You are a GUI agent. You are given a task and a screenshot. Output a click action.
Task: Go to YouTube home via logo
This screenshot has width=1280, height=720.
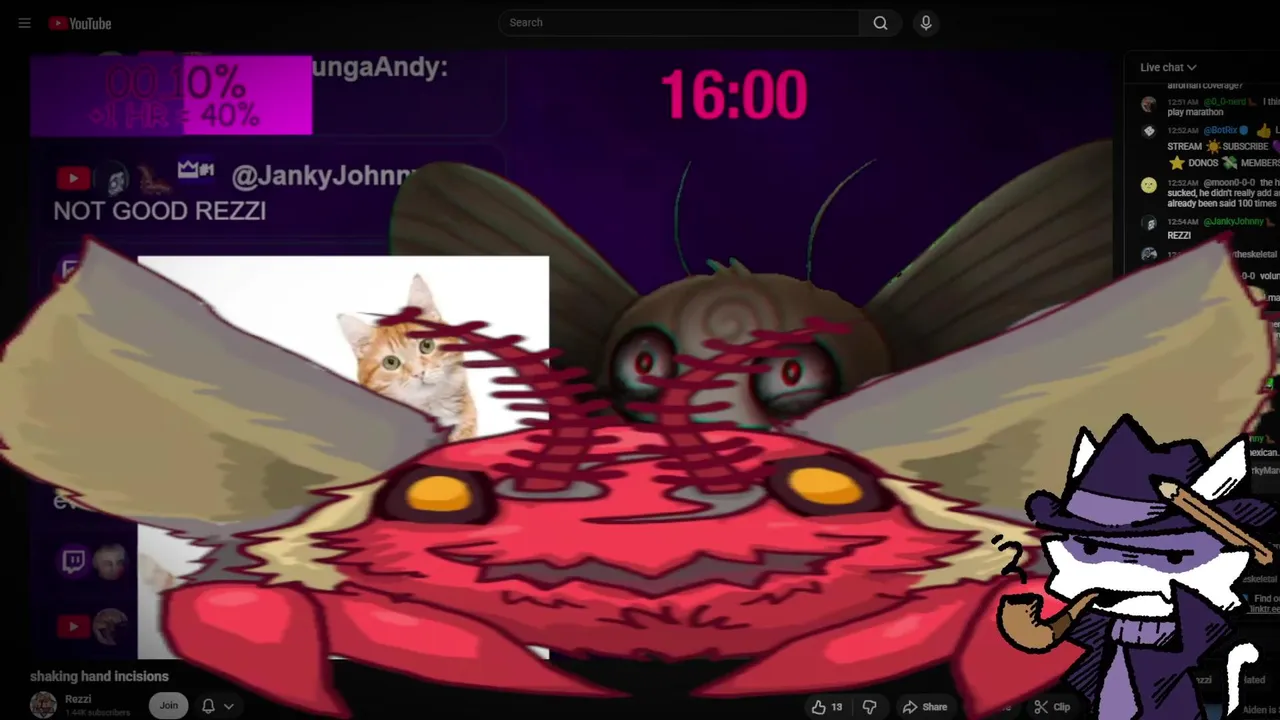pyautogui.click(x=80, y=23)
